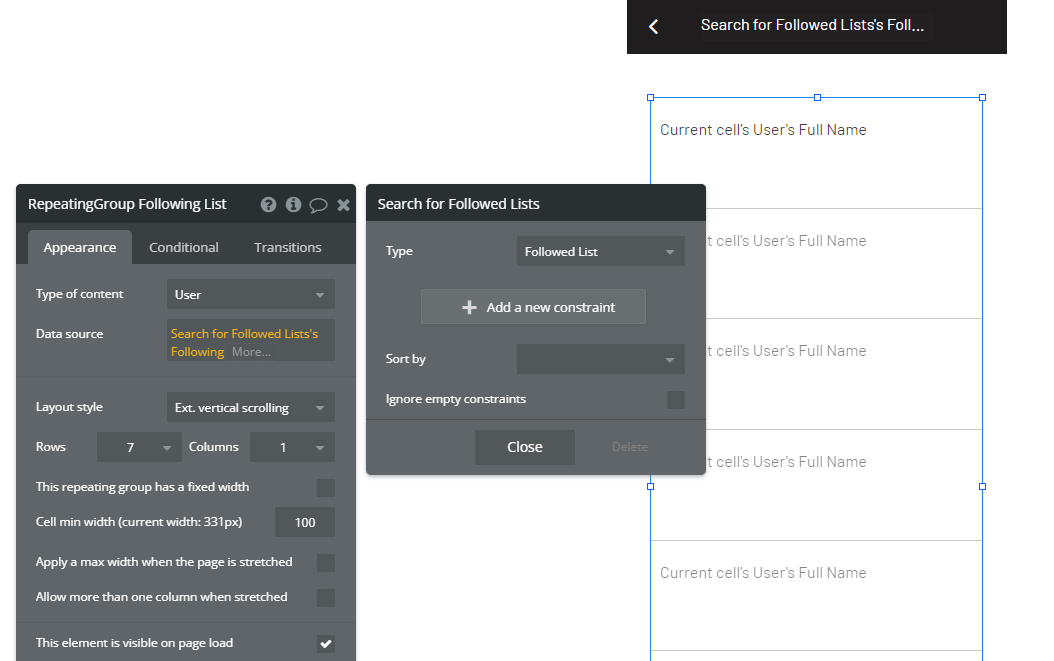
Task: Allow more than one column when stretched
Action: (326, 598)
